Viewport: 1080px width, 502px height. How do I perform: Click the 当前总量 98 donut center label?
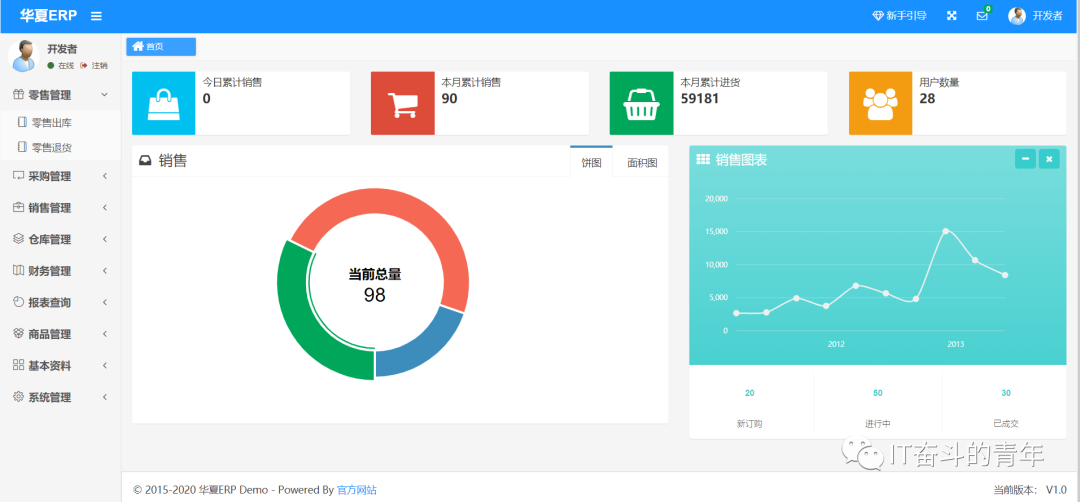point(375,284)
